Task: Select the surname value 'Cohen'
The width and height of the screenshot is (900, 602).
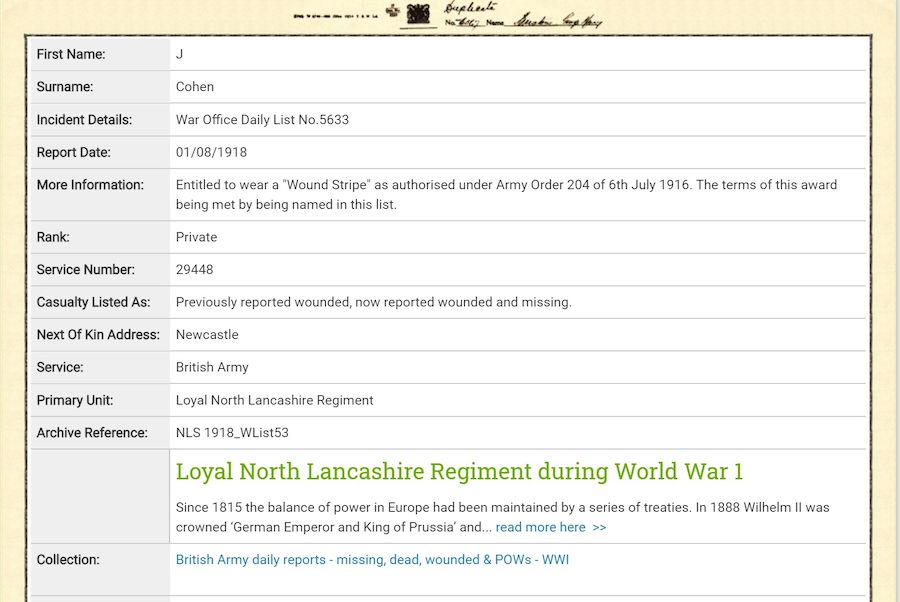Action: [x=195, y=87]
